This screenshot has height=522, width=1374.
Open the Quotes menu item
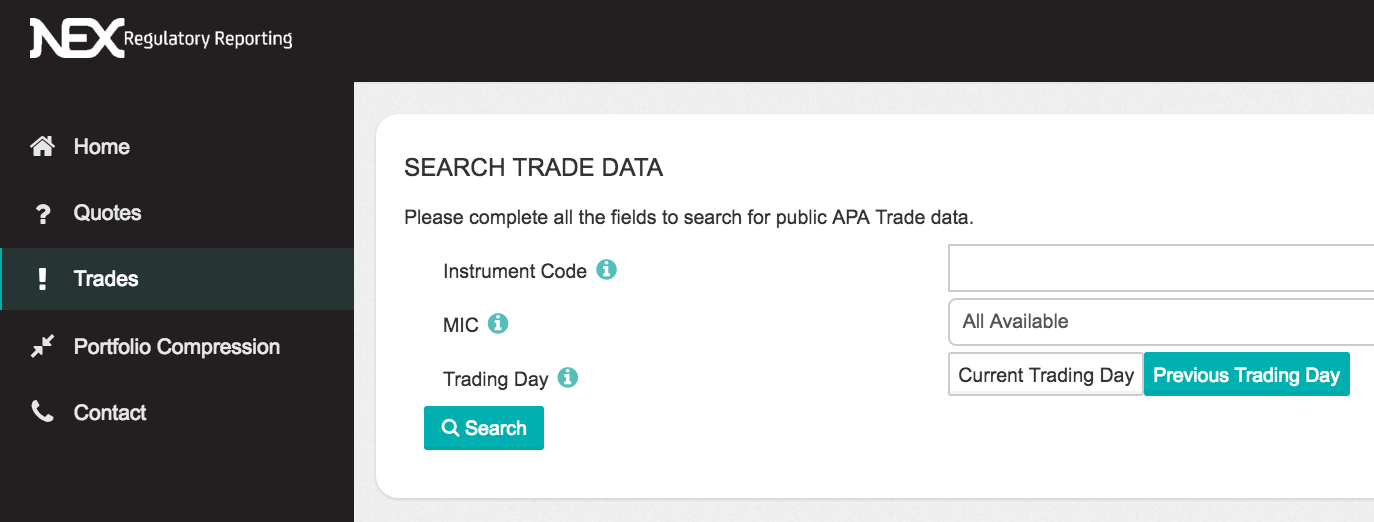click(108, 213)
